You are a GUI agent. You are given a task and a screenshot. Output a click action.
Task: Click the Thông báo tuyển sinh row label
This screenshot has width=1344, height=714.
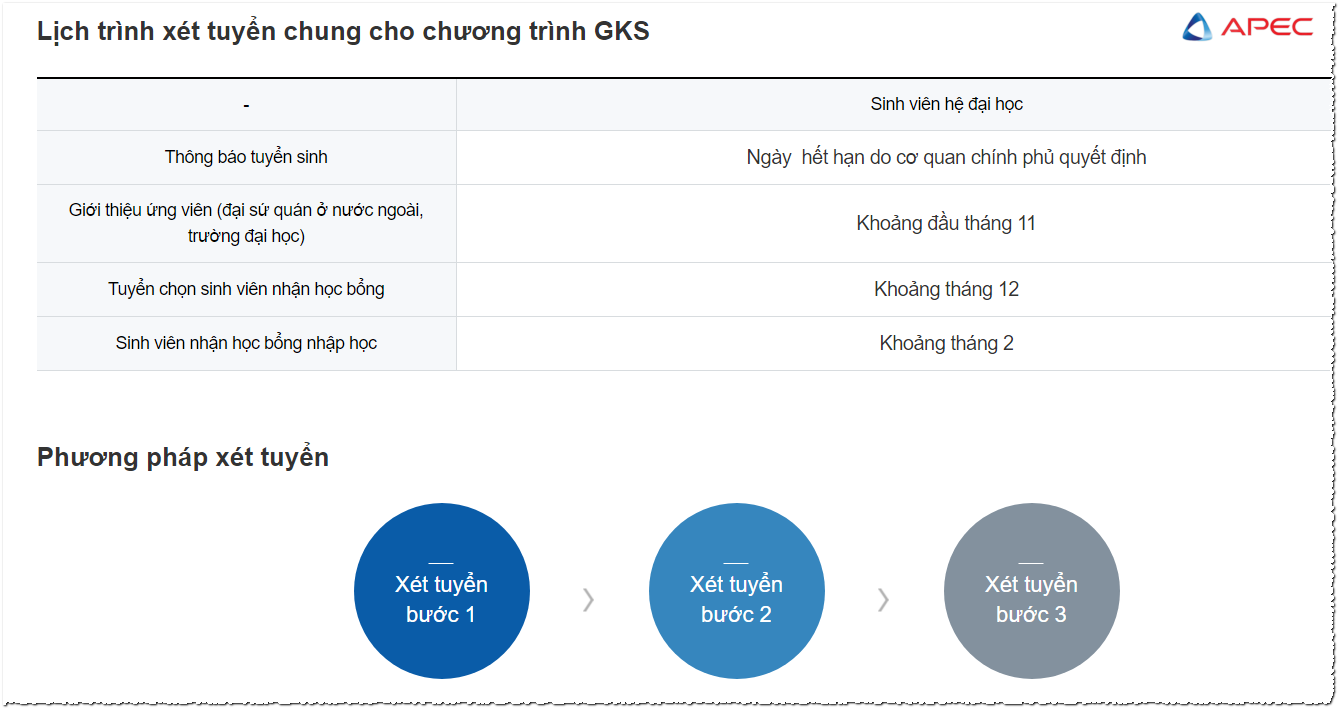click(246, 157)
